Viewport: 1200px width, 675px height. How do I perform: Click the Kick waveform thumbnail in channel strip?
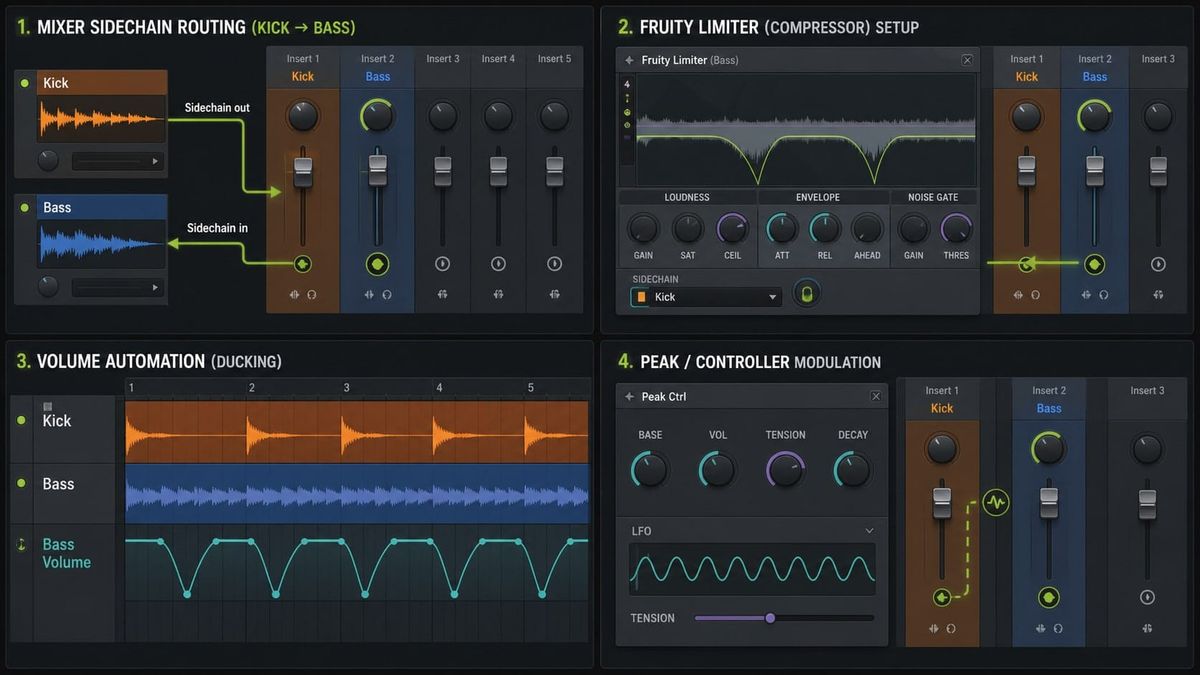(101, 121)
